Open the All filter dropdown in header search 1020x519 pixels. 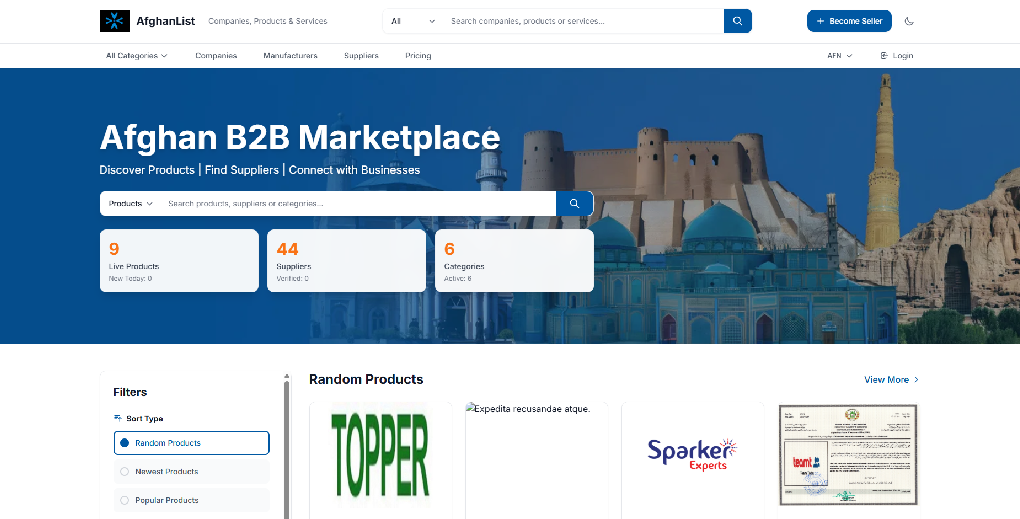[413, 21]
